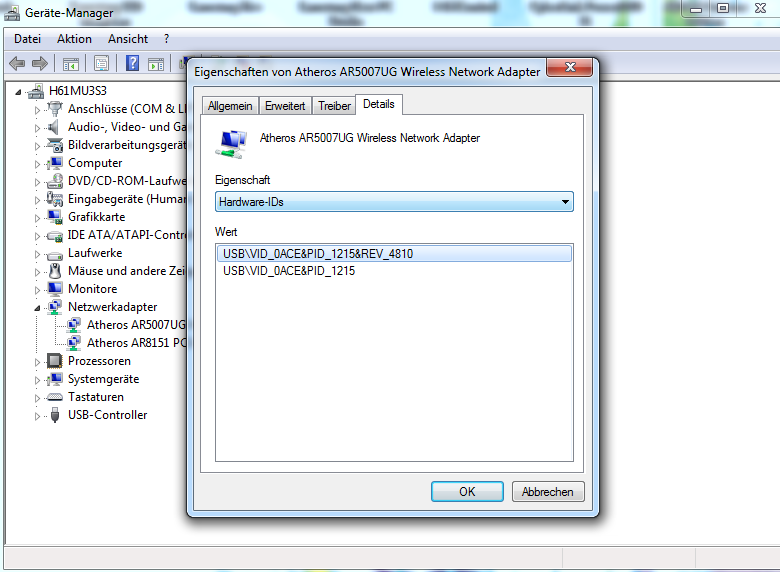Switch to the Allgemein tab
Screen dimensions: 780x572
(x=230, y=106)
